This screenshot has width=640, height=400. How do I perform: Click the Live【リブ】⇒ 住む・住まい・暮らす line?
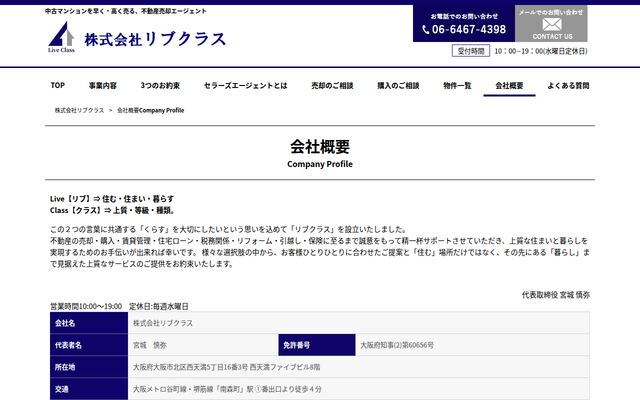coord(112,199)
